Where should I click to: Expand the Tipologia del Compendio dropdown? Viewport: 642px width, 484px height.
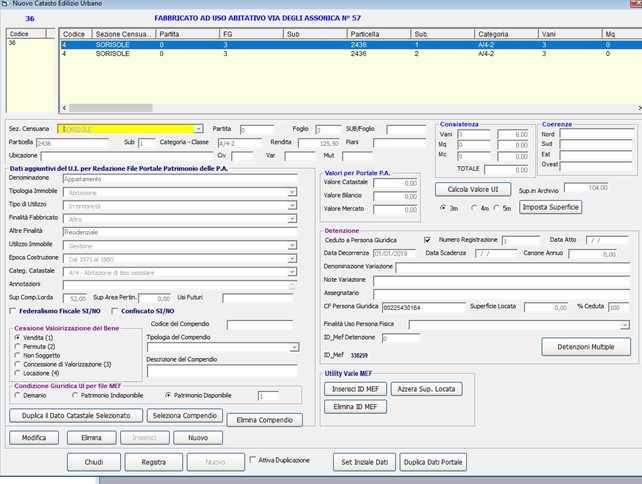pos(294,348)
